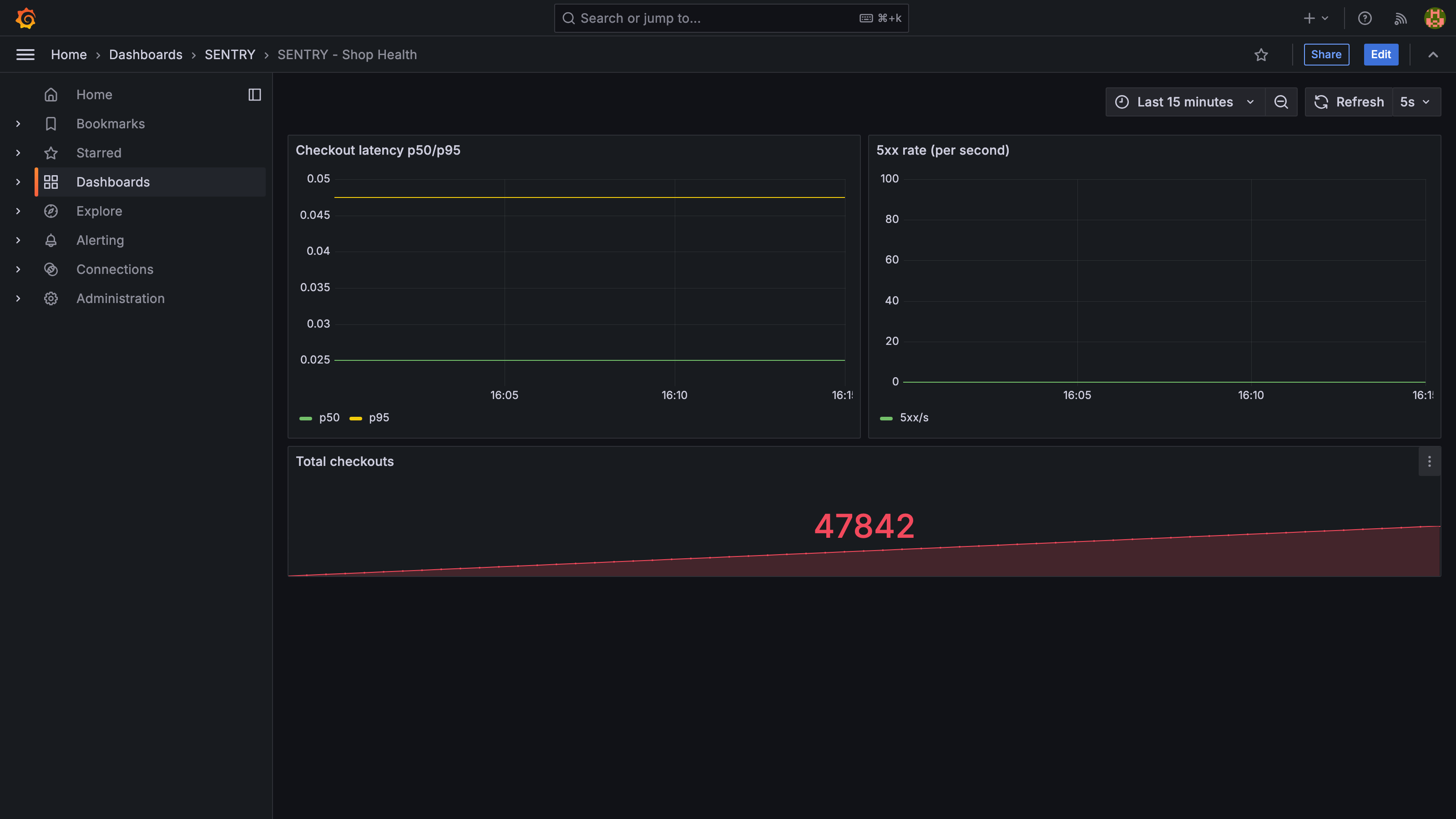Screen dimensions: 1456x819
Task: Click the p50 green legend swatch
Action: click(x=305, y=418)
